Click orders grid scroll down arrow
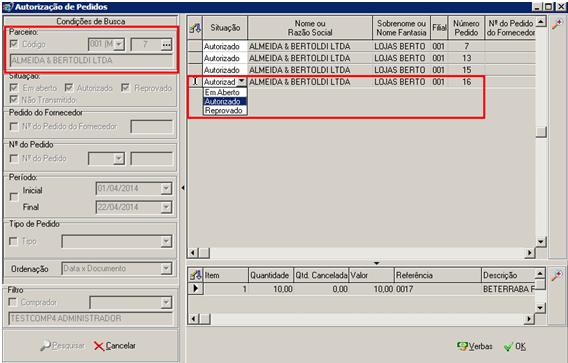568x363 pixels. (x=541, y=242)
